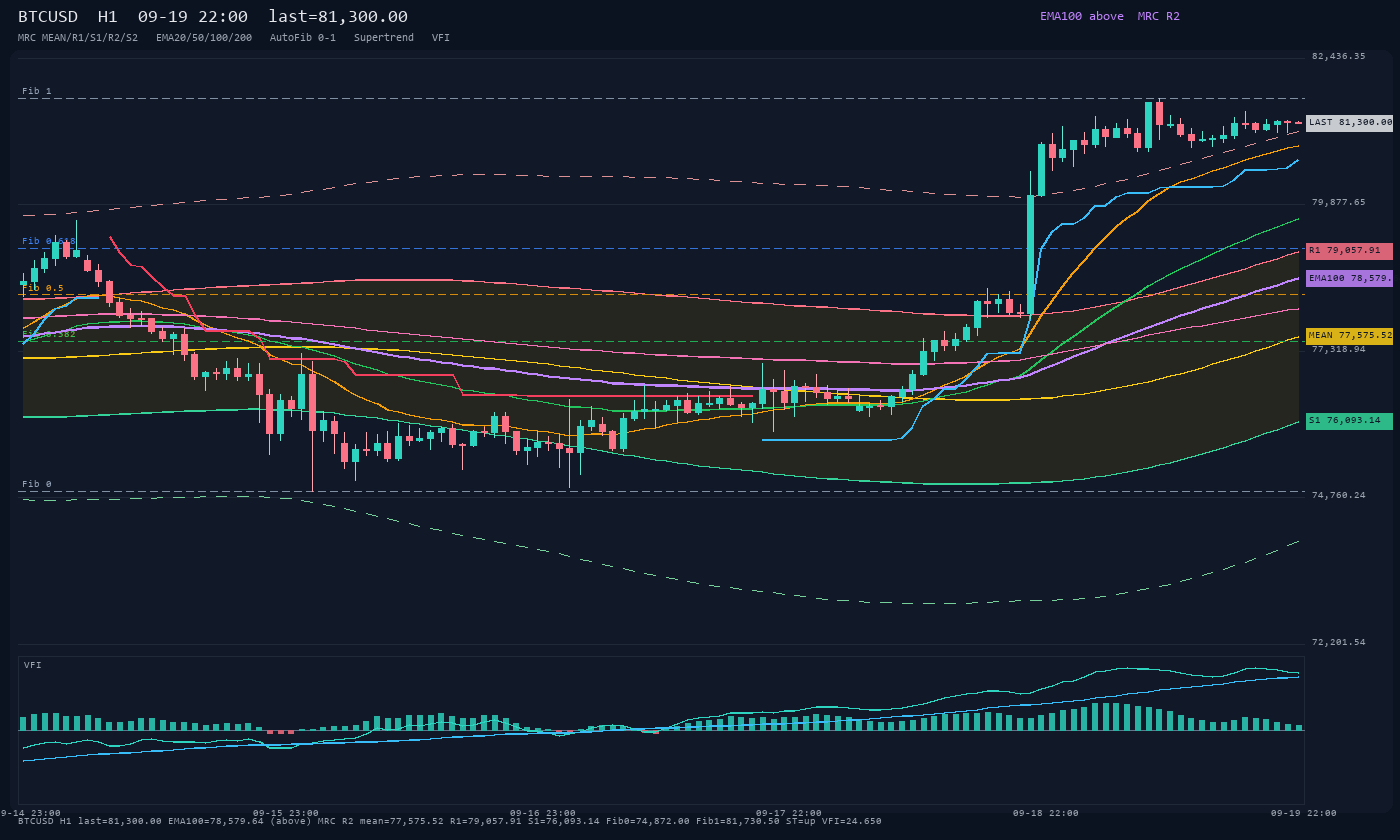Image resolution: width=1400 pixels, height=840 pixels.
Task: Click the 09-17 22:00 time axis label
Action: (789, 813)
